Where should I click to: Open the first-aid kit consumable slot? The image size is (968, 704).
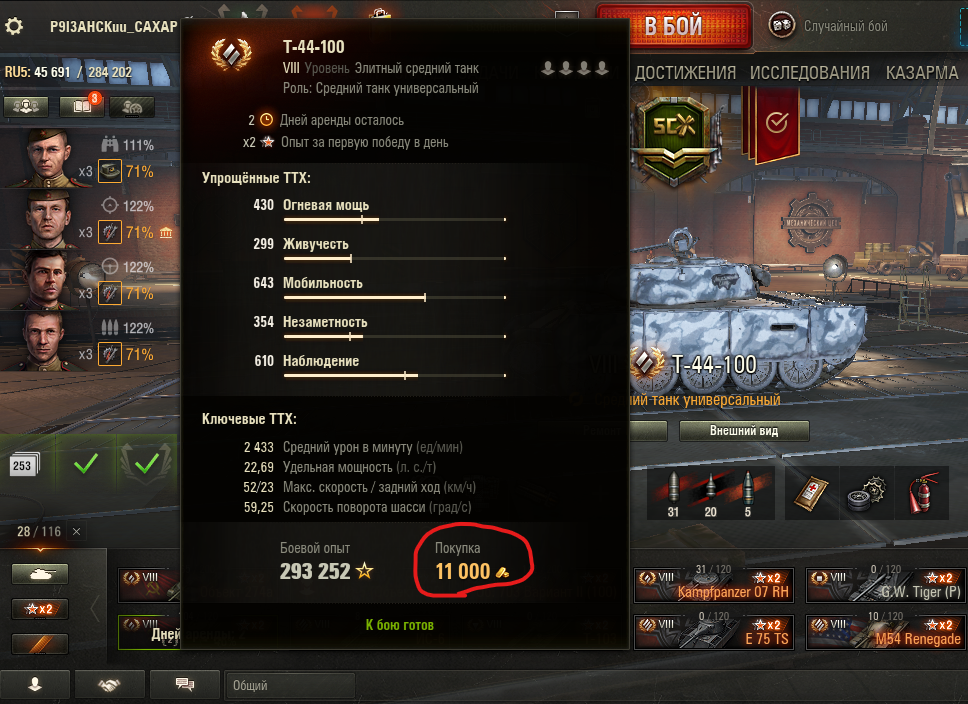coord(810,493)
